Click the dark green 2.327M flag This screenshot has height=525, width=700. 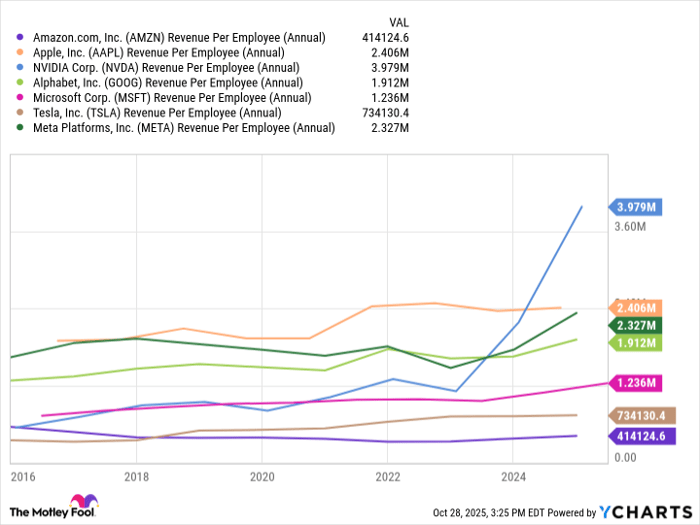pyautogui.click(x=635, y=325)
